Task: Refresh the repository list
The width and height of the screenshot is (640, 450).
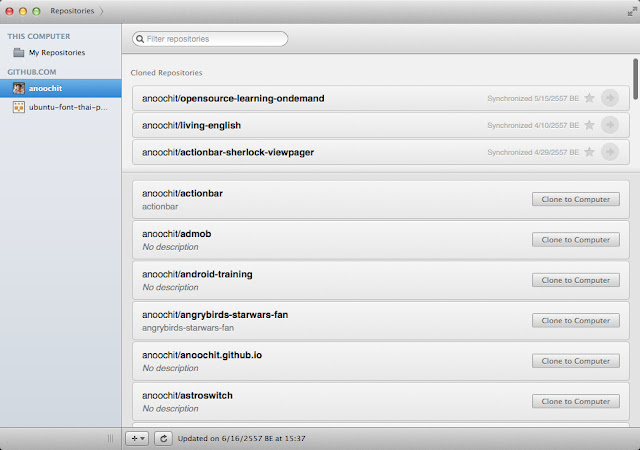Action: point(163,439)
